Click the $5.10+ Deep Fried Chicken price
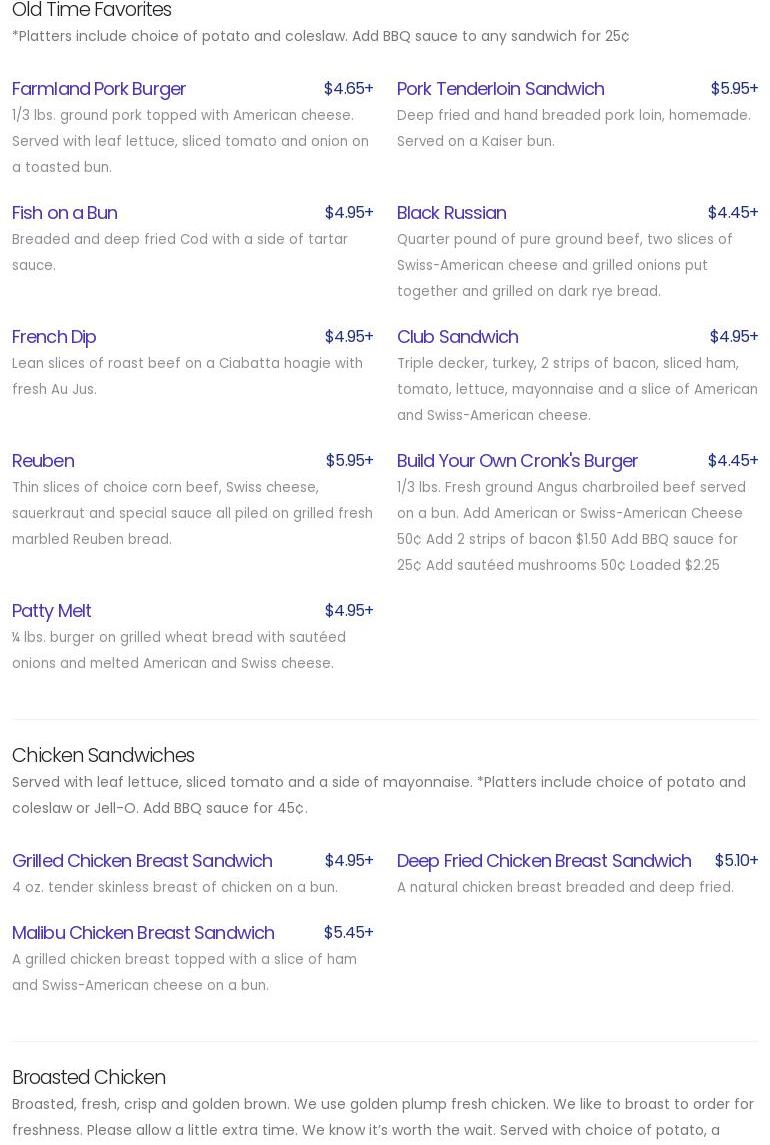770x1145 pixels. [x=736, y=861]
